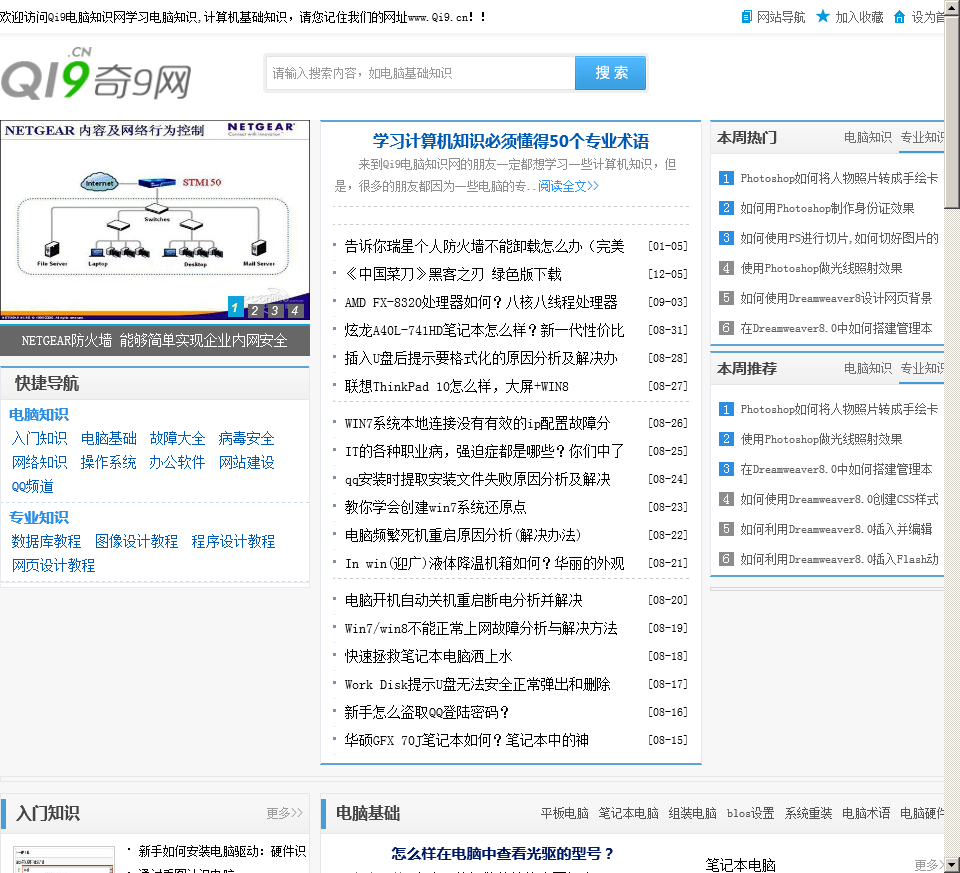Screen dimensions: 960x873
Task: Open AMD FX-8320处理器 article
Action: click(x=481, y=302)
